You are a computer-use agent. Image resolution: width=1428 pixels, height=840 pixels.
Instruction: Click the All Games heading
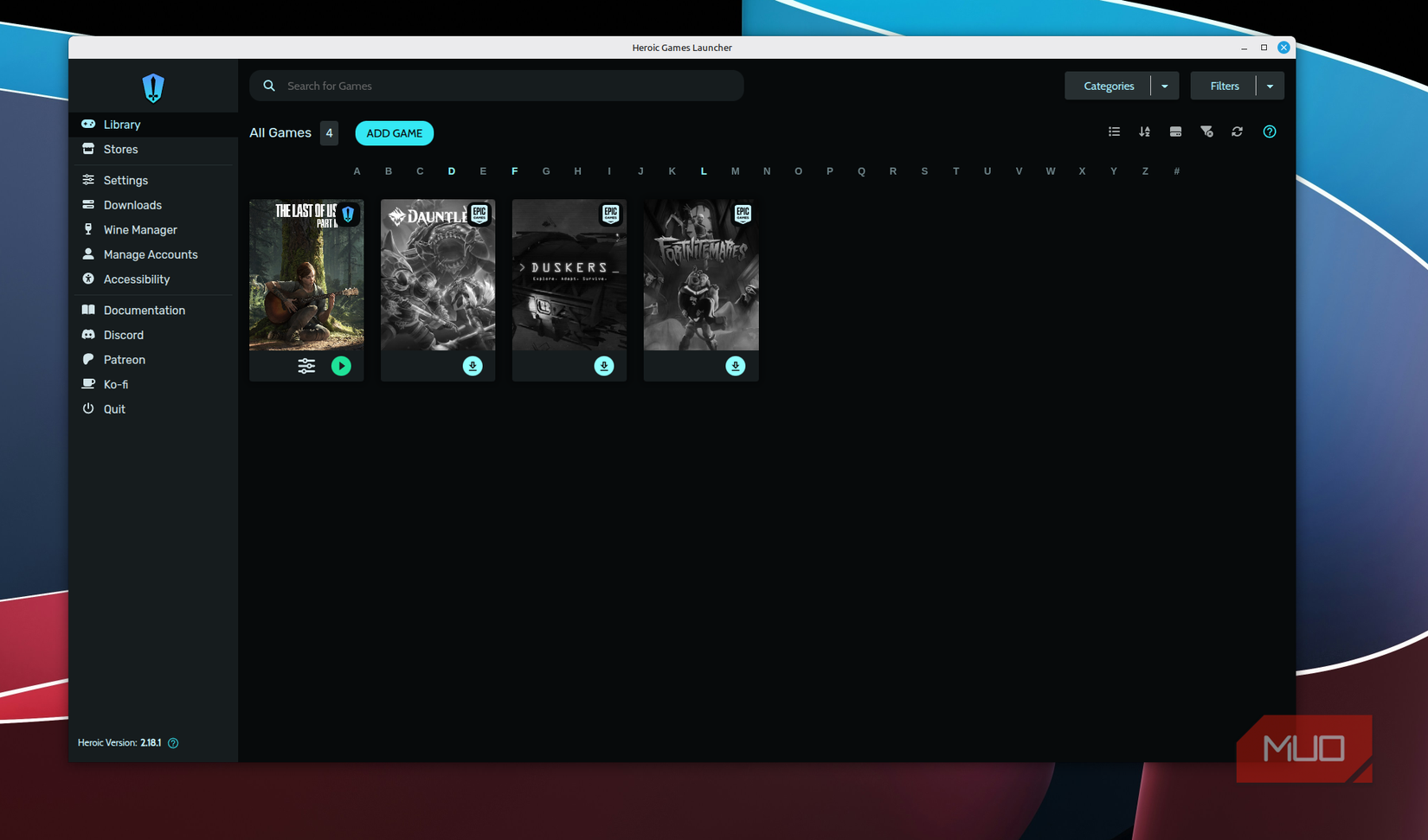(x=280, y=132)
